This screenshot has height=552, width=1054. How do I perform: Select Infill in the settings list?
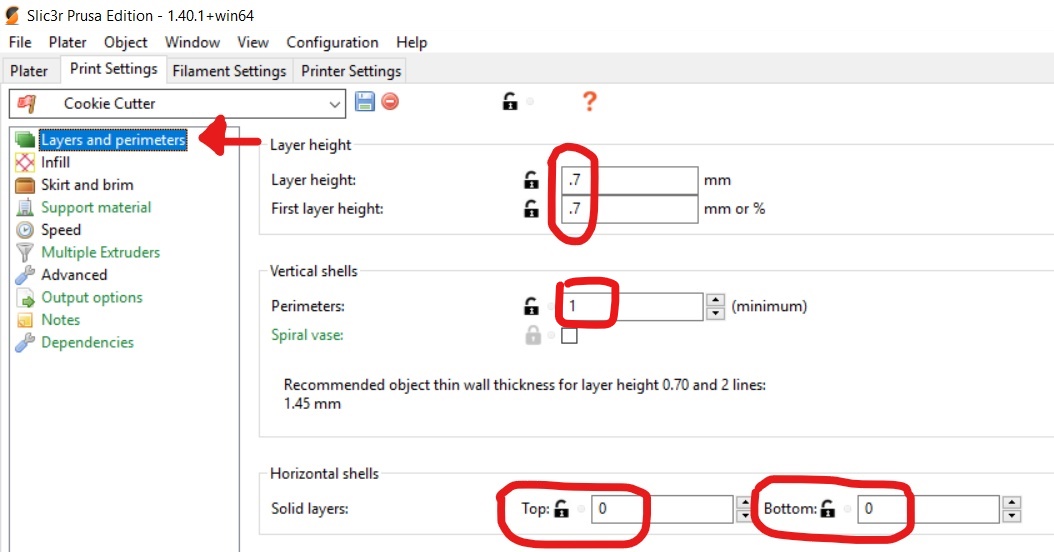[55, 162]
